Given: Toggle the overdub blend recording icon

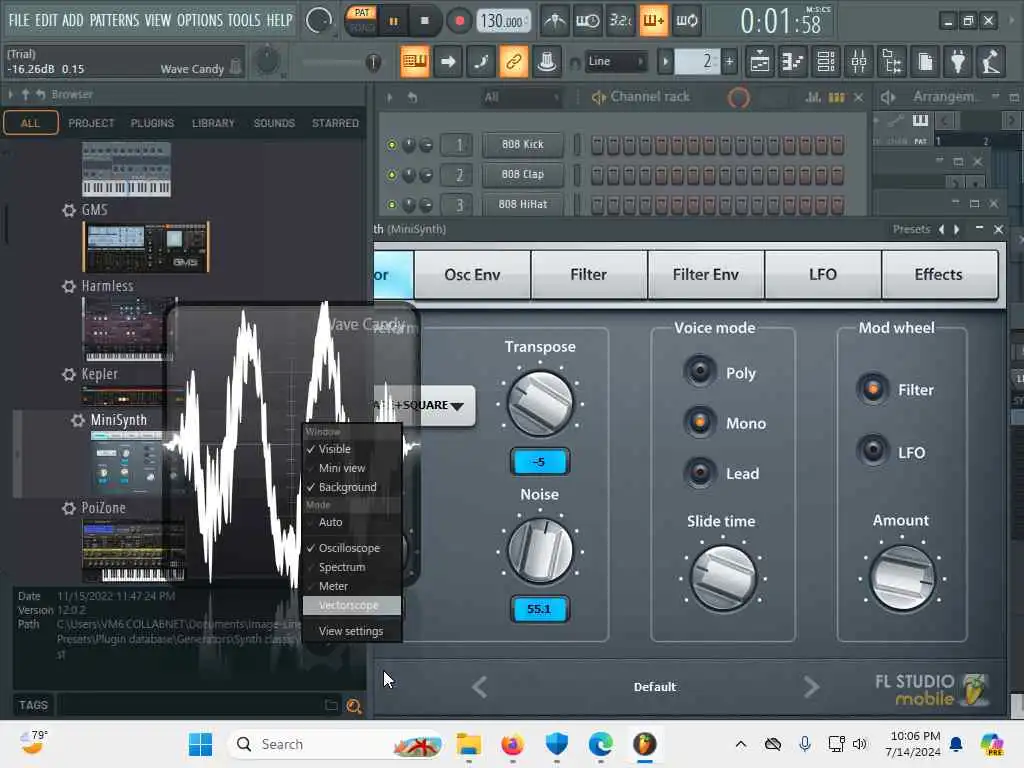Looking at the screenshot, I should tap(653, 22).
